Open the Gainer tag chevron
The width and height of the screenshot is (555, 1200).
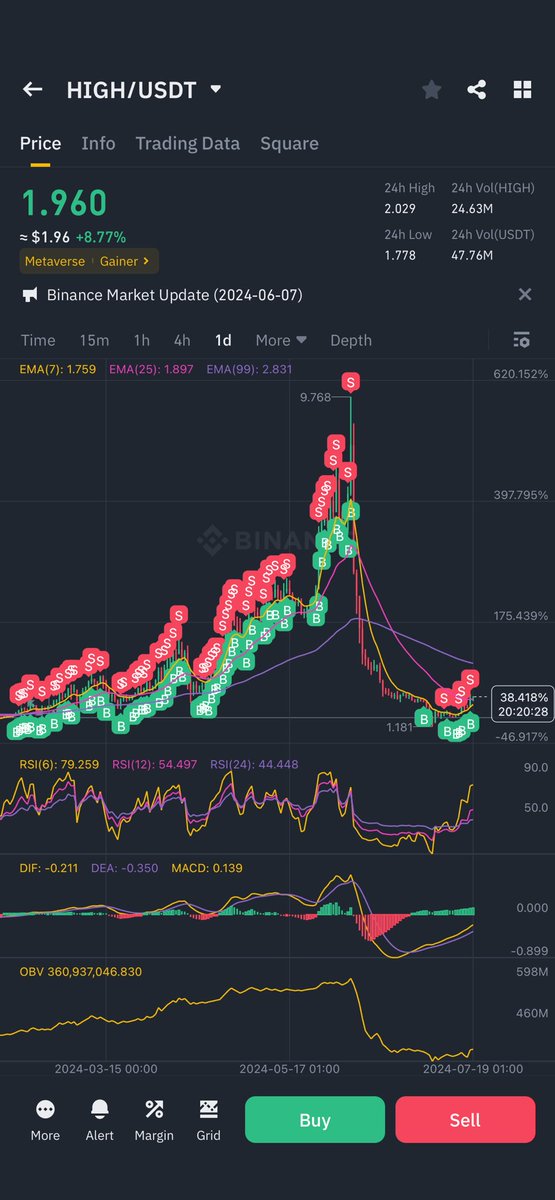146,261
